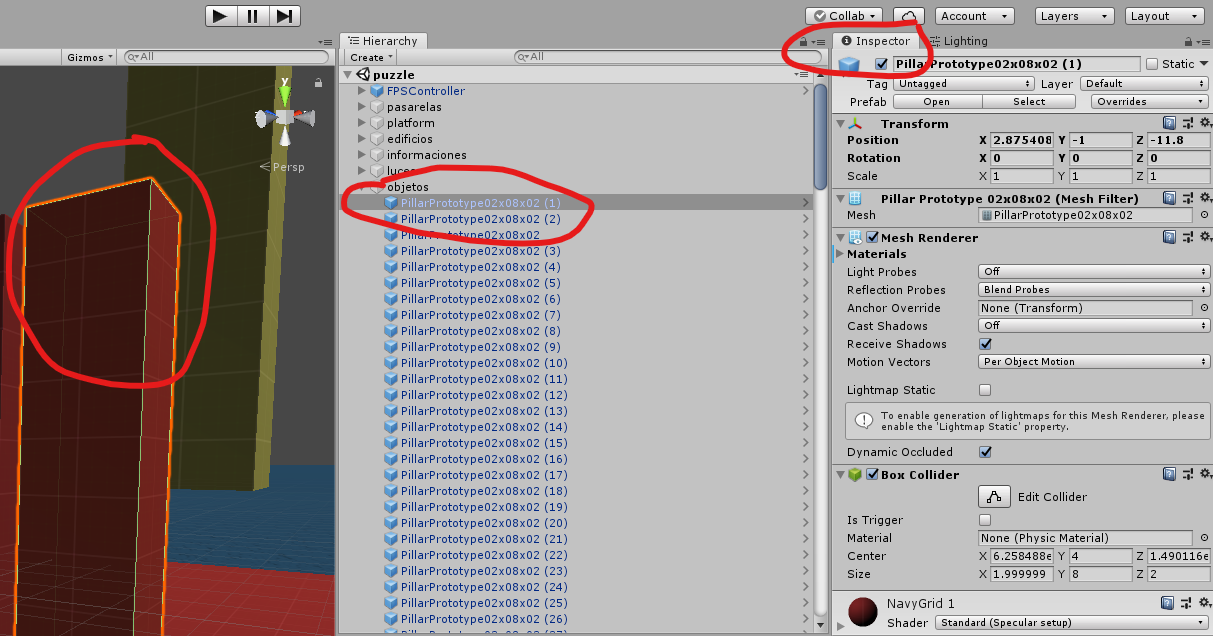Click the Transform component help icon
This screenshot has height=636, width=1213.
[x=1169, y=124]
